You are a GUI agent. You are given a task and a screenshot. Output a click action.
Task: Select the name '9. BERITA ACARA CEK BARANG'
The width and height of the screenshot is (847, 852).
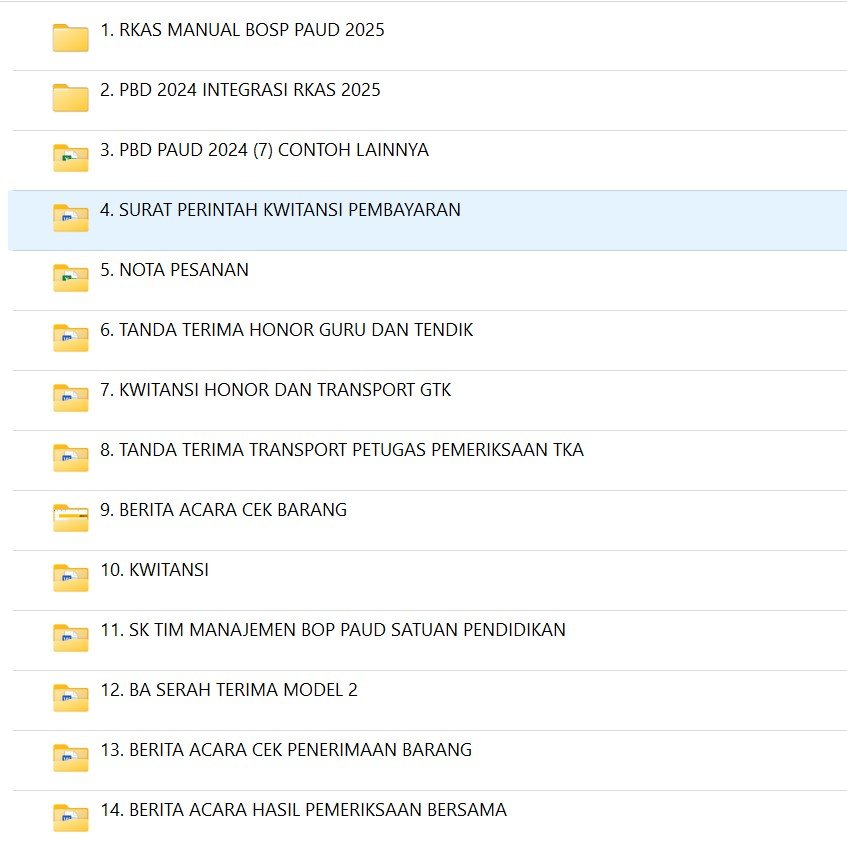[x=224, y=510]
